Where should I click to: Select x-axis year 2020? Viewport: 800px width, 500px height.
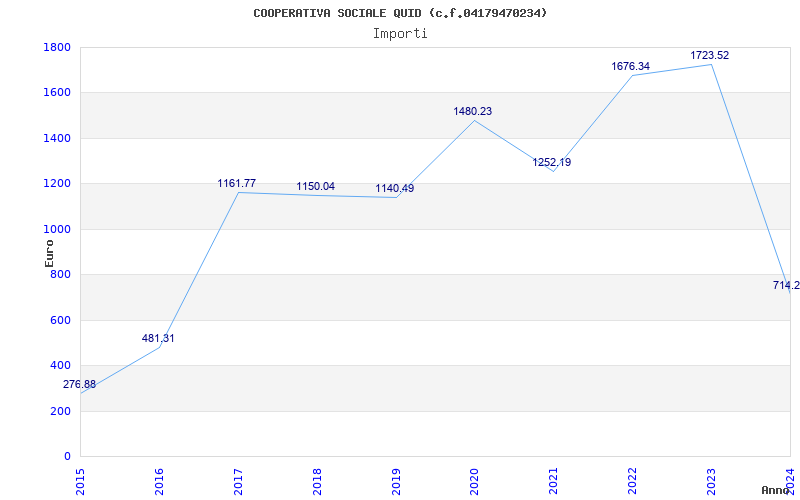pyautogui.click(x=474, y=481)
